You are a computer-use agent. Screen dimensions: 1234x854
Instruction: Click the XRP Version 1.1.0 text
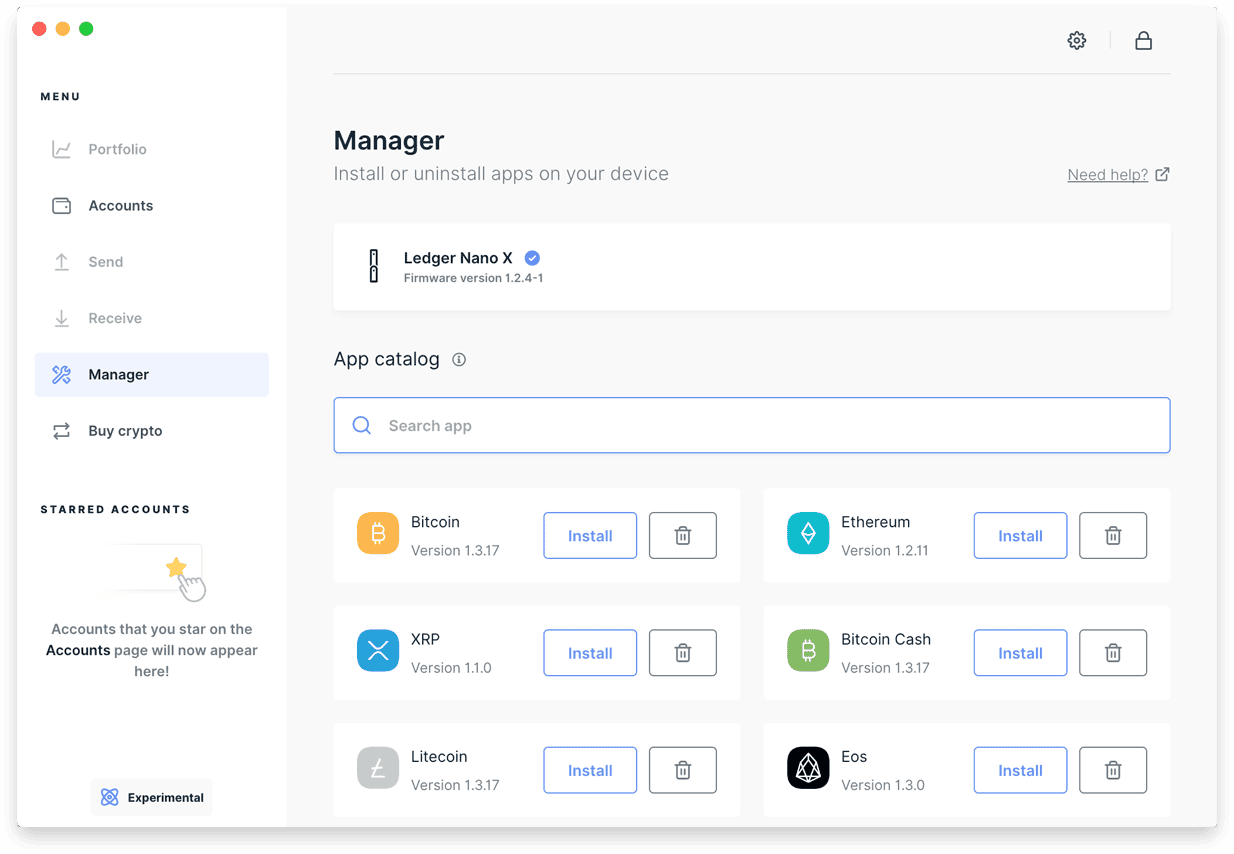[x=451, y=668]
